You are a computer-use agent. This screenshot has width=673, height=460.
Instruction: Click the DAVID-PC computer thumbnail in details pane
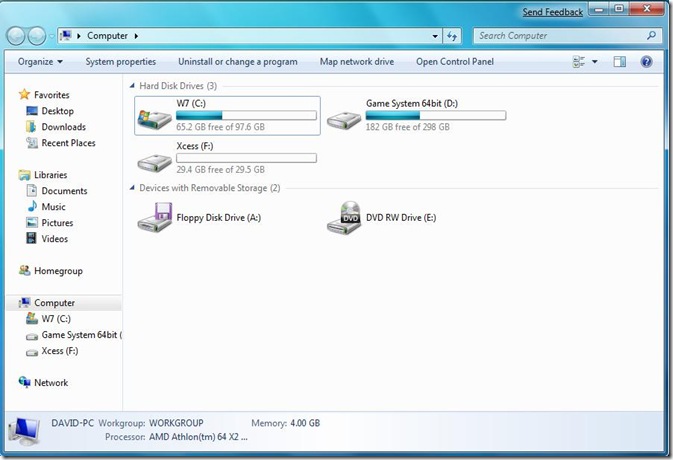pos(25,431)
